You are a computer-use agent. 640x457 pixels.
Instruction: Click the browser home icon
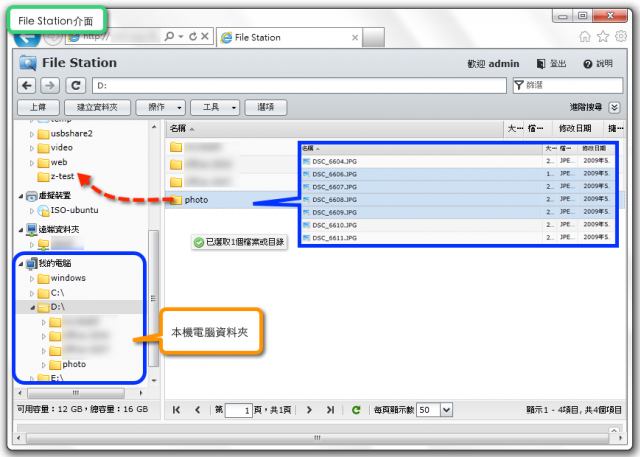[x=585, y=37]
